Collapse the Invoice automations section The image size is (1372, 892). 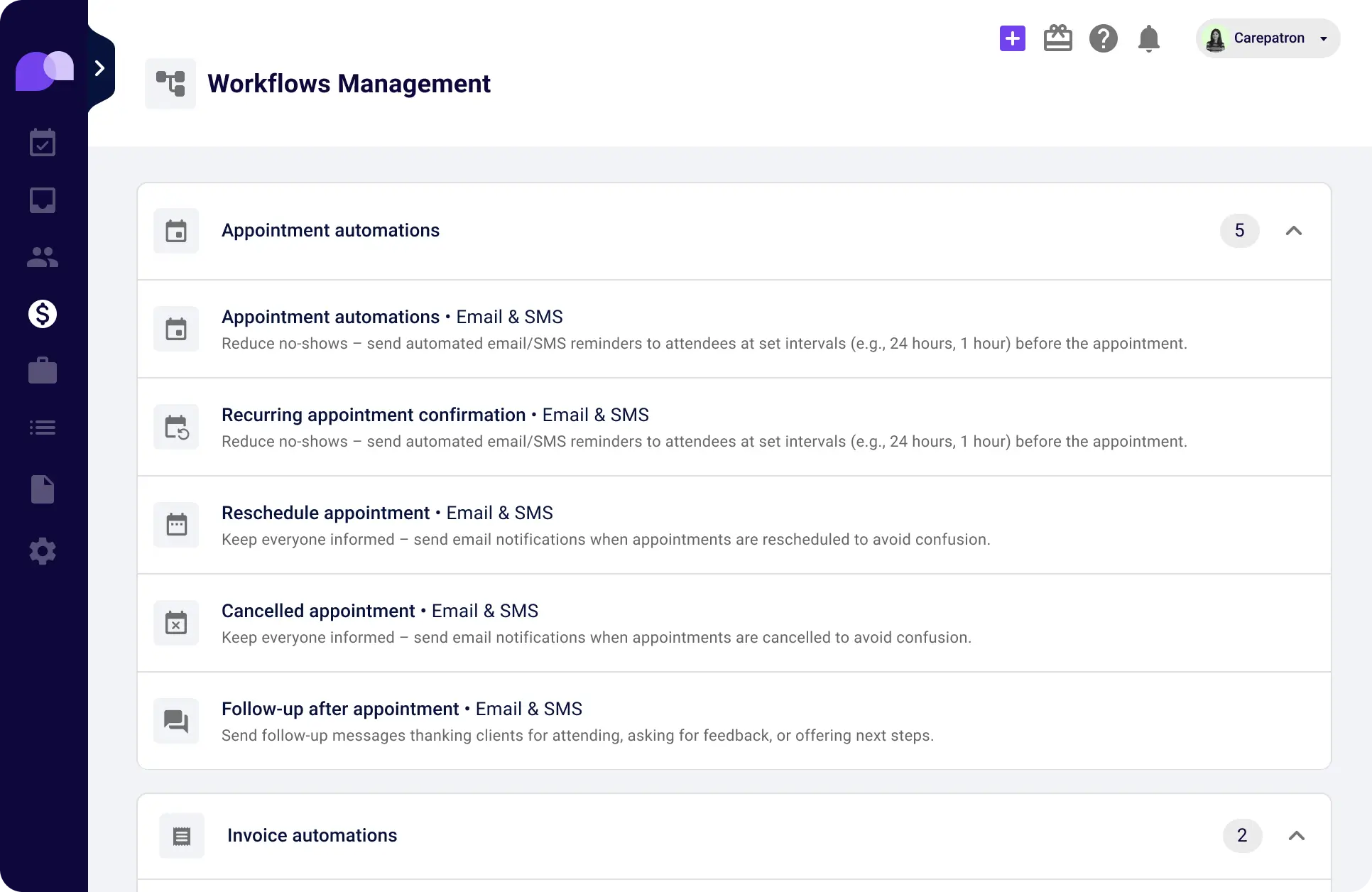(x=1296, y=836)
